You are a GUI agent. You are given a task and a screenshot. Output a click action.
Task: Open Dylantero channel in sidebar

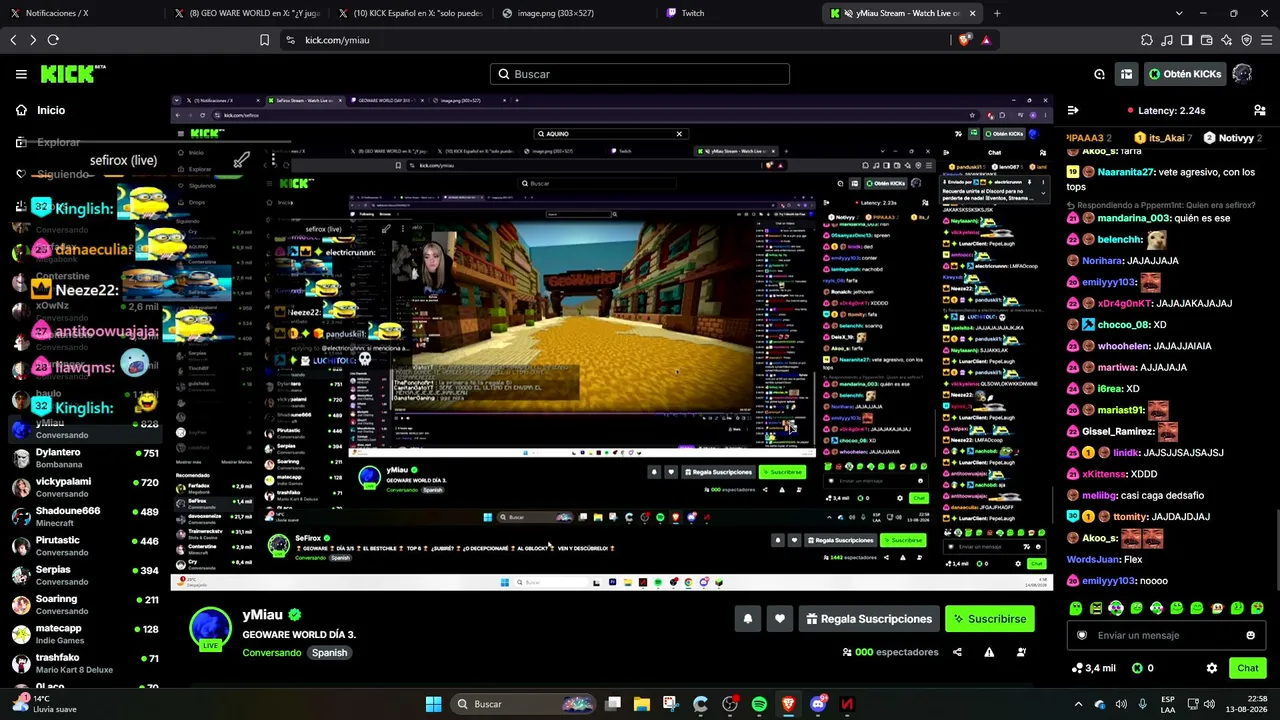[86, 458]
